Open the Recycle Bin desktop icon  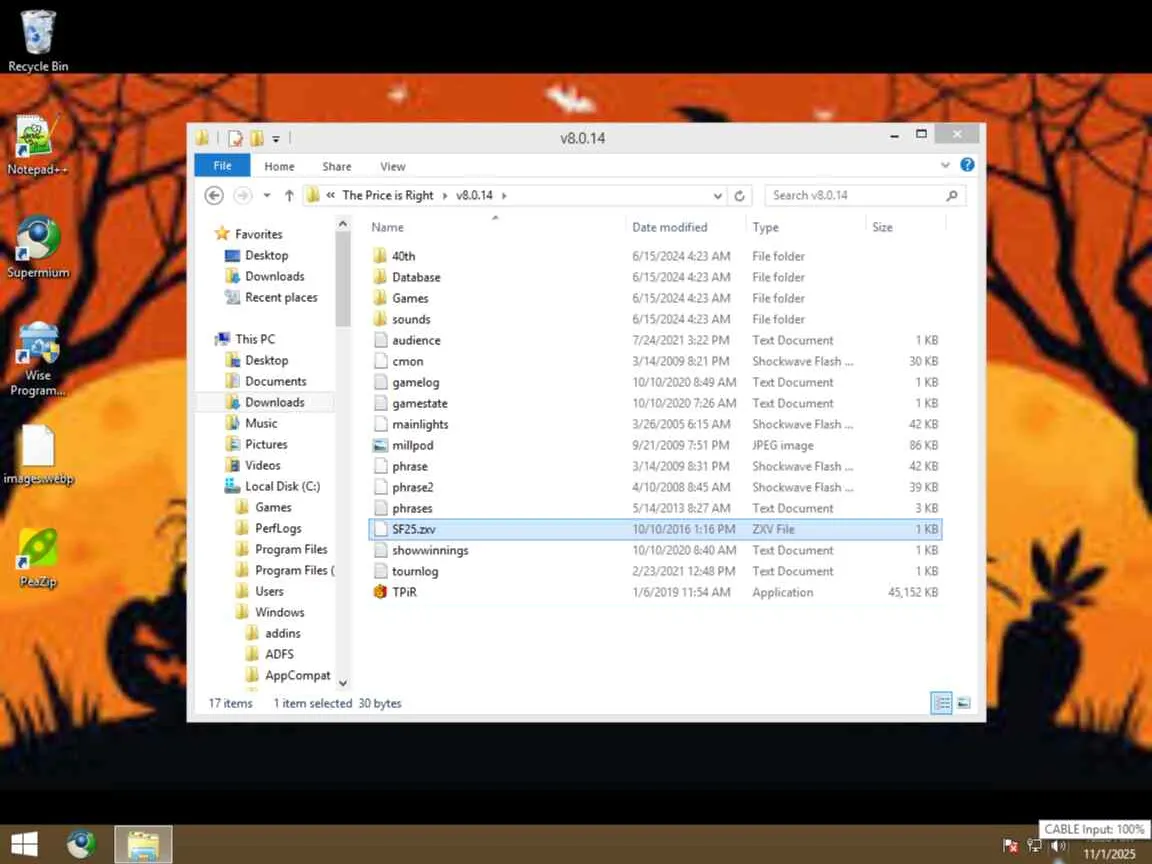[37, 40]
